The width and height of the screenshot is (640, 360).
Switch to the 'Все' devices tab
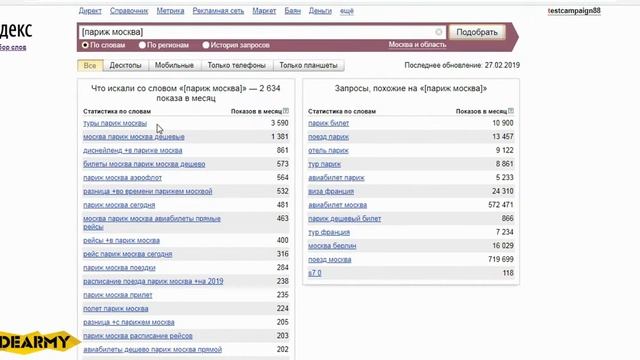pos(90,65)
